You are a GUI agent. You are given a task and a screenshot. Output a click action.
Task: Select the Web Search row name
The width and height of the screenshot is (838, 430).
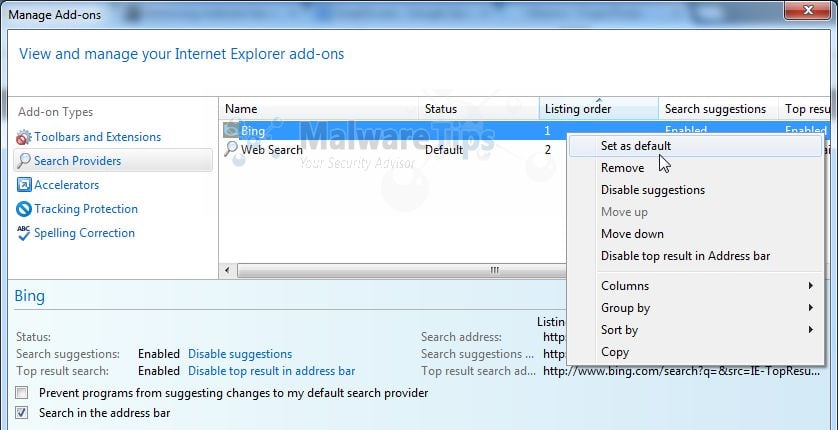tap(271, 150)
